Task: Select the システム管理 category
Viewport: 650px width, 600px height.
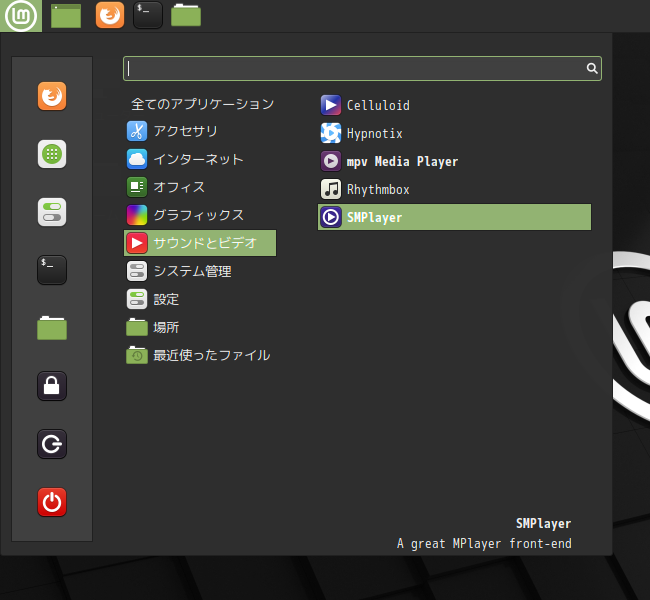Action: pos(200,271)
